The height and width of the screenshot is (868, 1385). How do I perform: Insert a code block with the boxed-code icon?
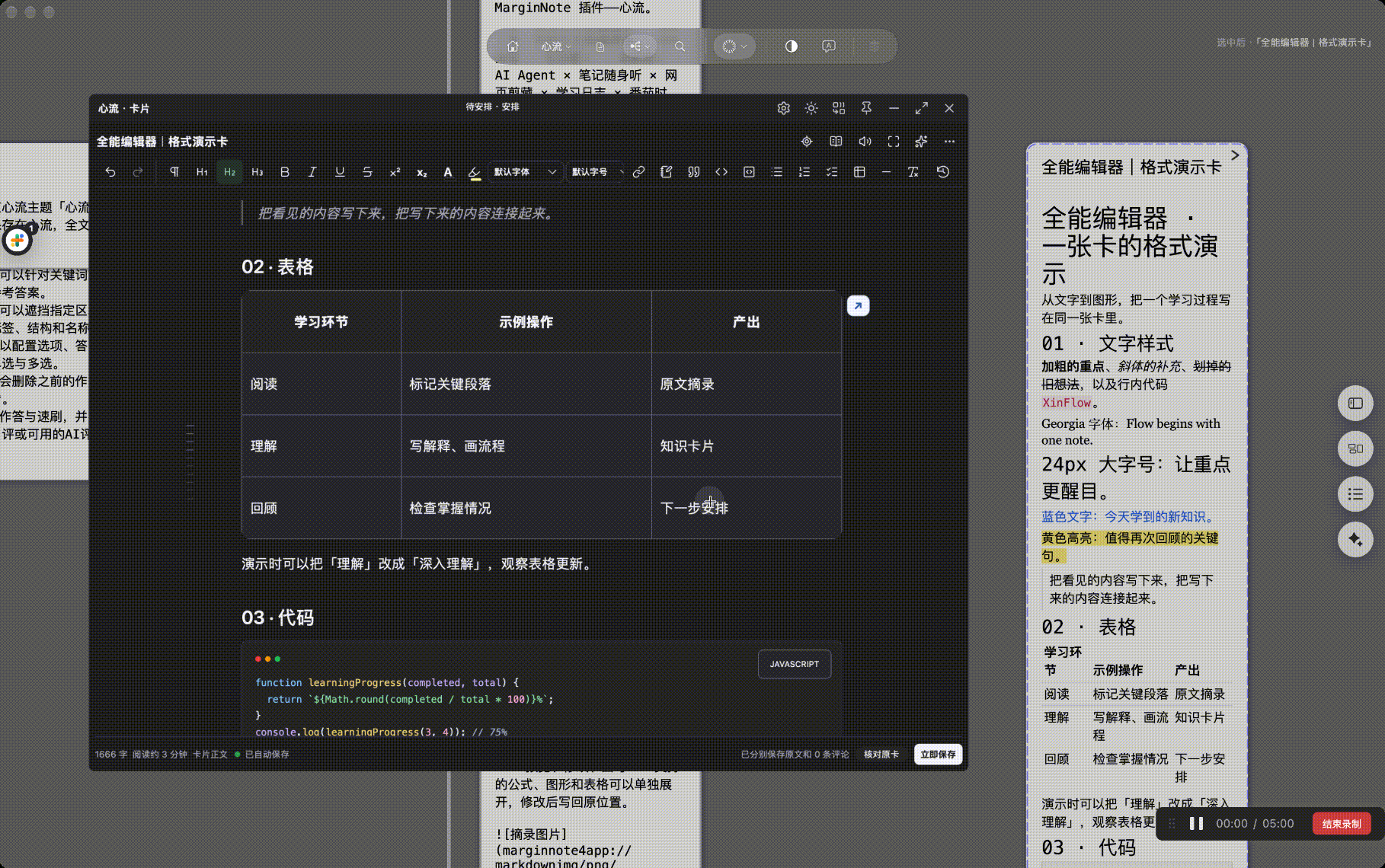point(749,172)
